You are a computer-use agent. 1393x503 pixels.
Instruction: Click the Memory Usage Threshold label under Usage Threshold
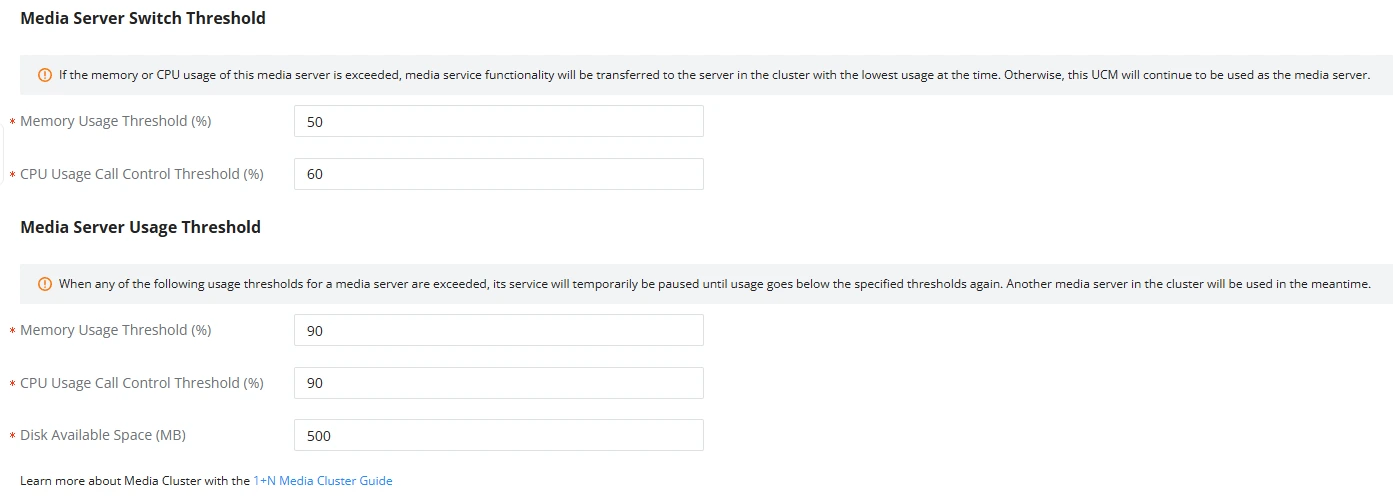point(116,330)
